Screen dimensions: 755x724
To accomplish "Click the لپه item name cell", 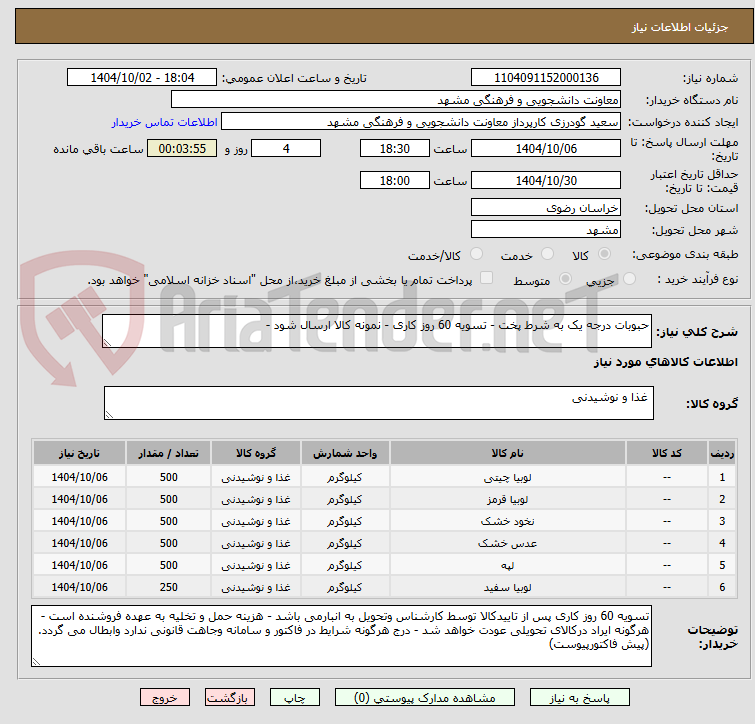I will click(508, 565).
